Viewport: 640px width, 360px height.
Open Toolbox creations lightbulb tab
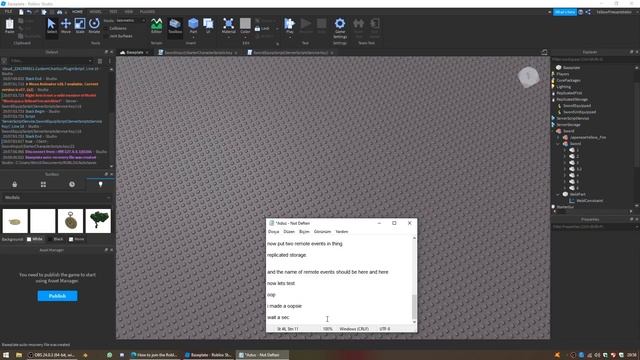[x=100, y=184]
